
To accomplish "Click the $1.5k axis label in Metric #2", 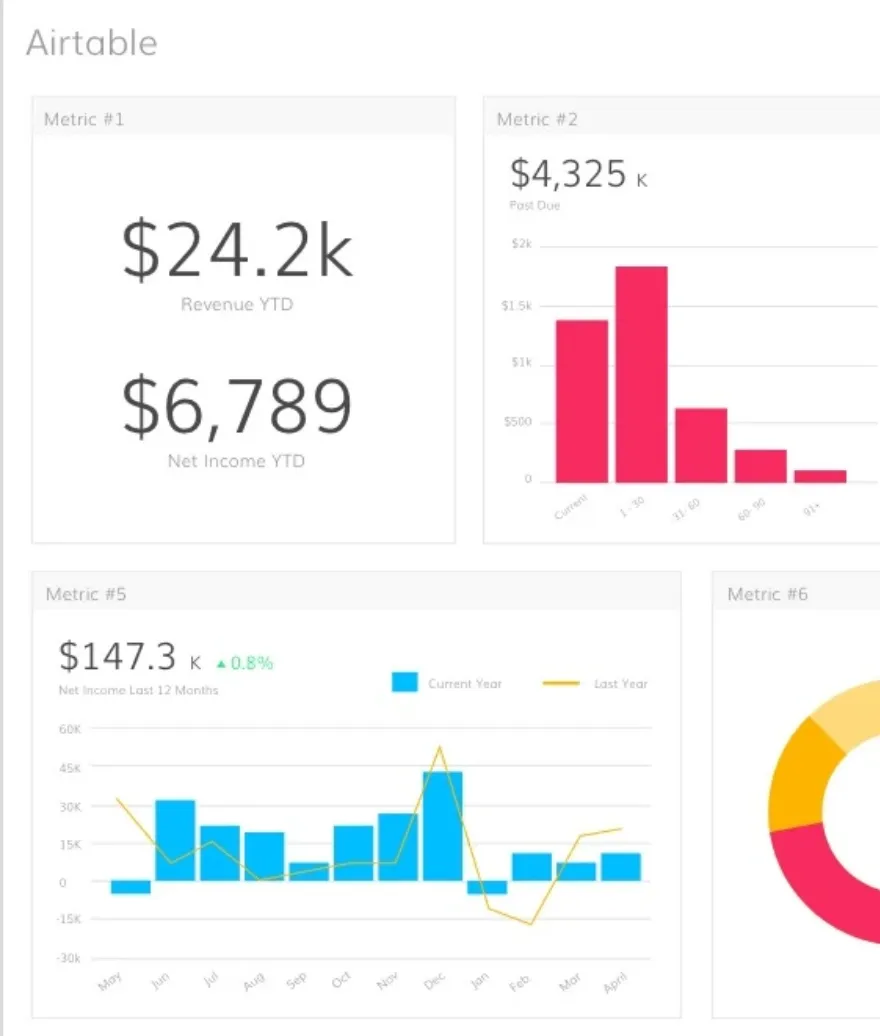I will coord(517,306).
